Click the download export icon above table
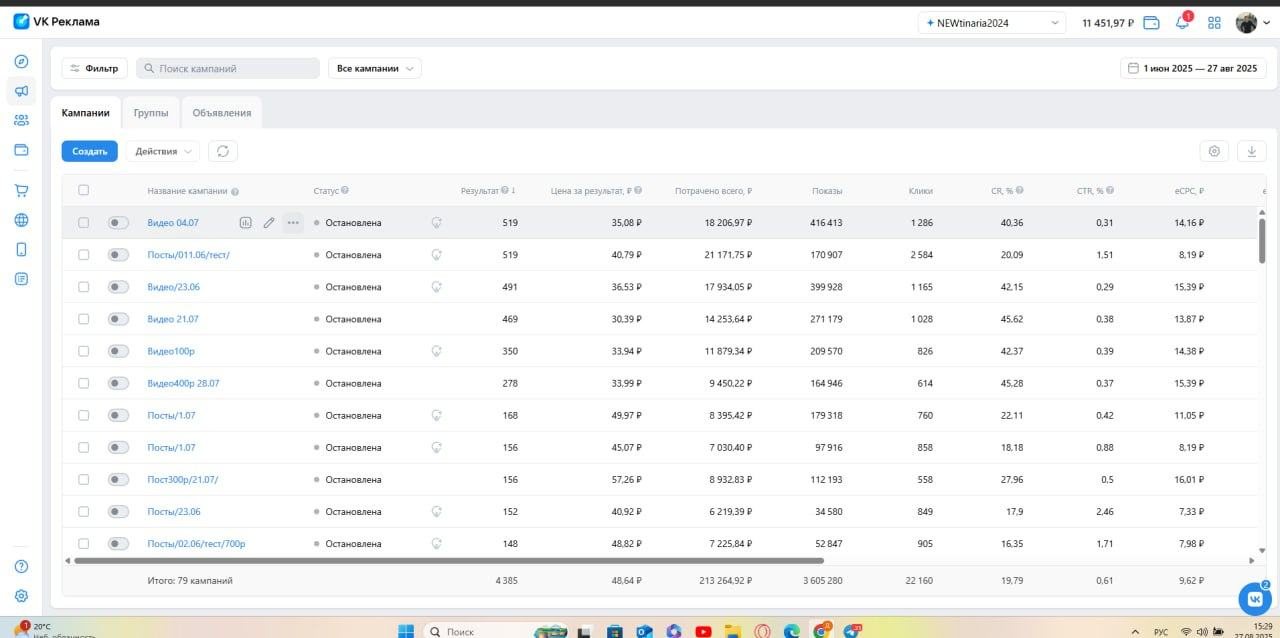Viewport: 1280px width, 638px height. pos(1252,151)
